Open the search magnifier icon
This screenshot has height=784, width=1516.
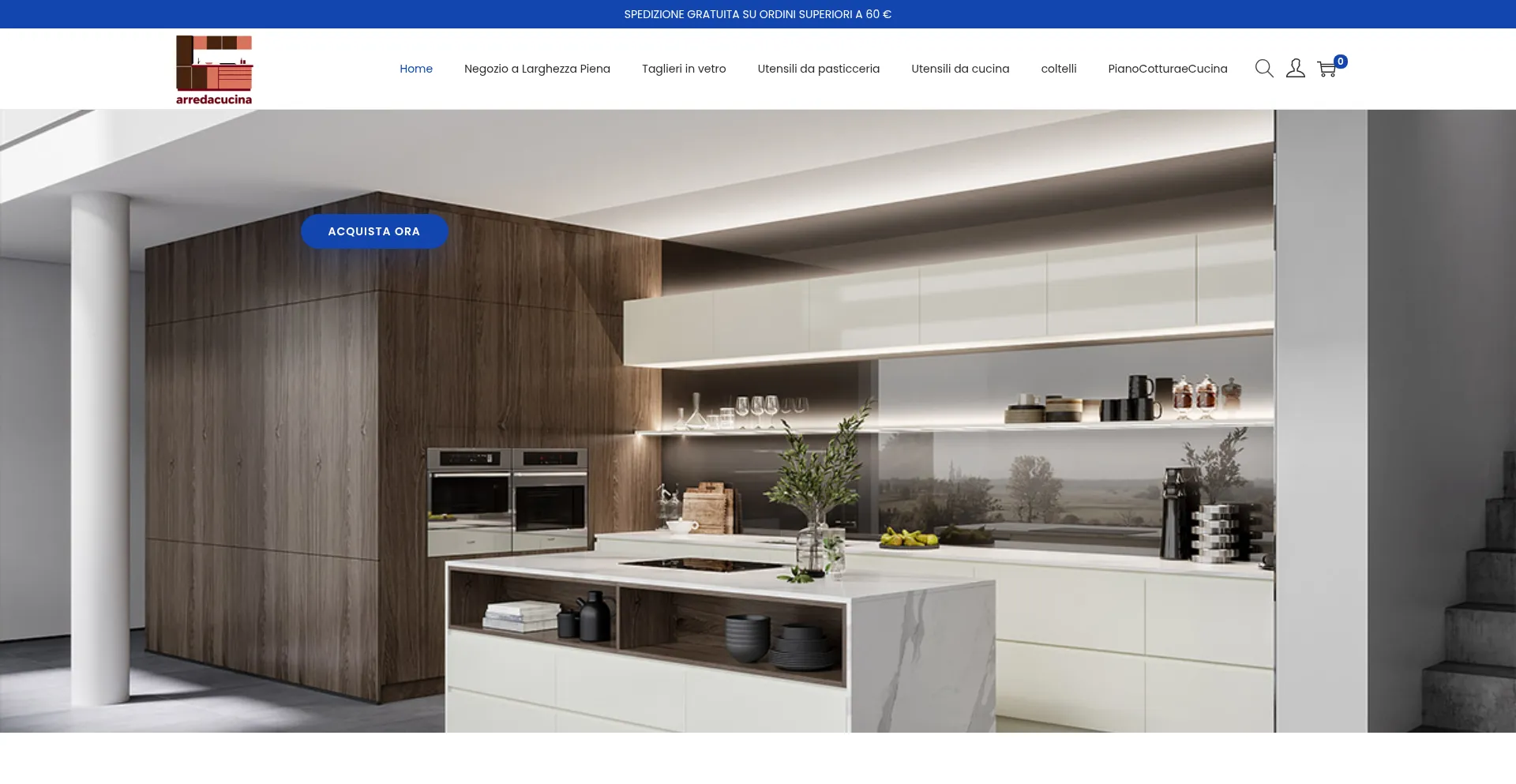click(1263, 69)
